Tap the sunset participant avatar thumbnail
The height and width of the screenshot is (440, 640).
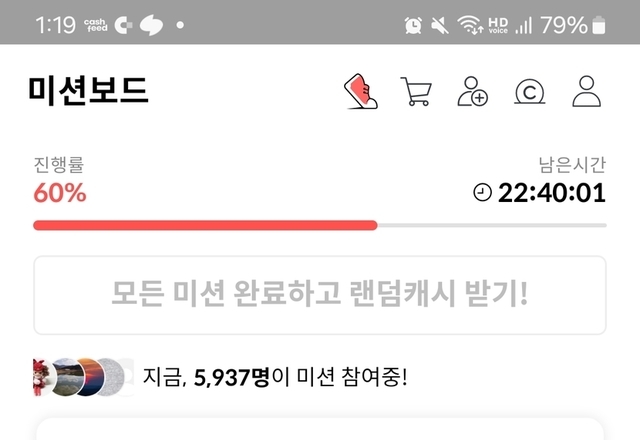pyautogui.click(x=90, y=377)
